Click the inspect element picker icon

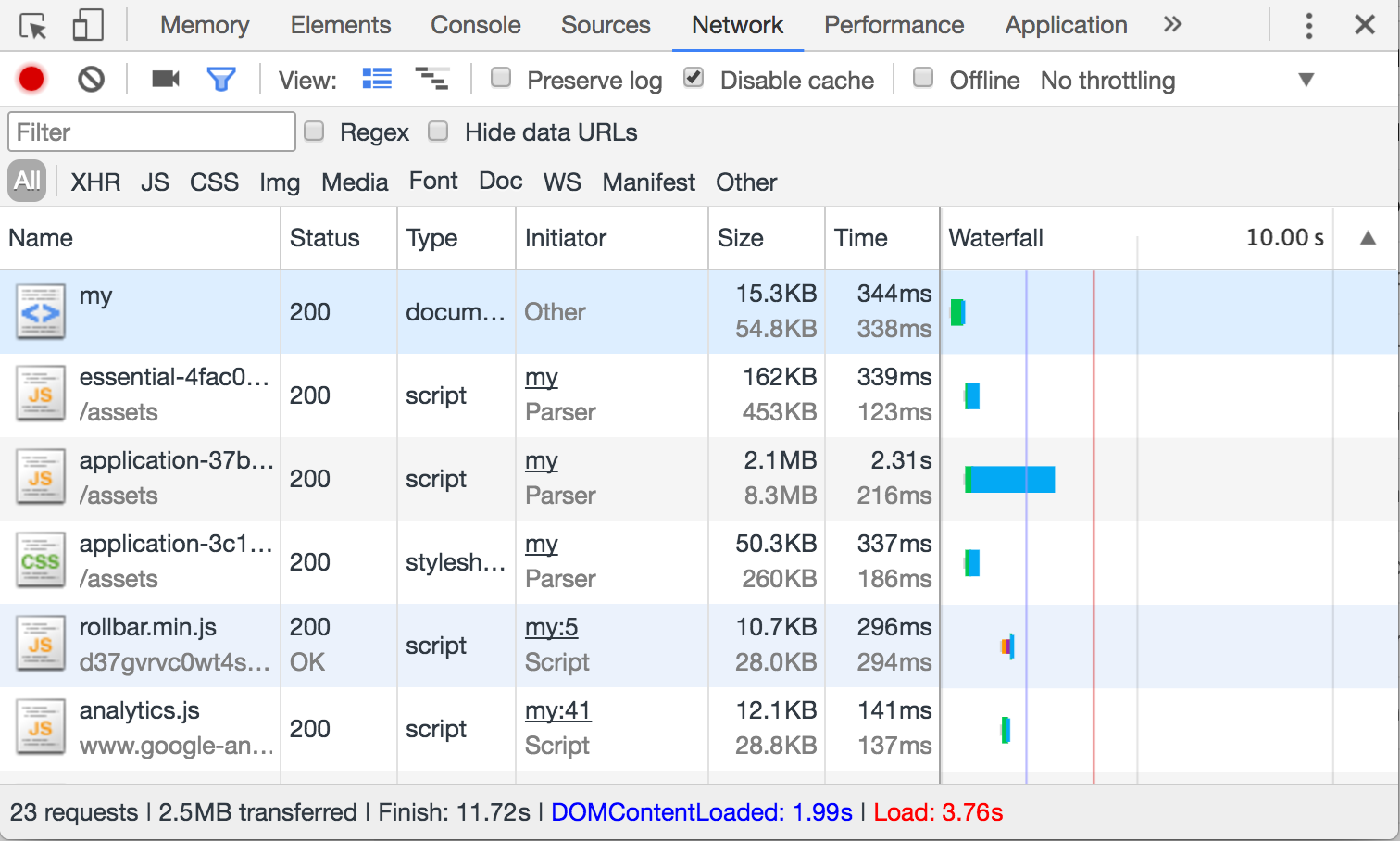(x=33, y=26)
